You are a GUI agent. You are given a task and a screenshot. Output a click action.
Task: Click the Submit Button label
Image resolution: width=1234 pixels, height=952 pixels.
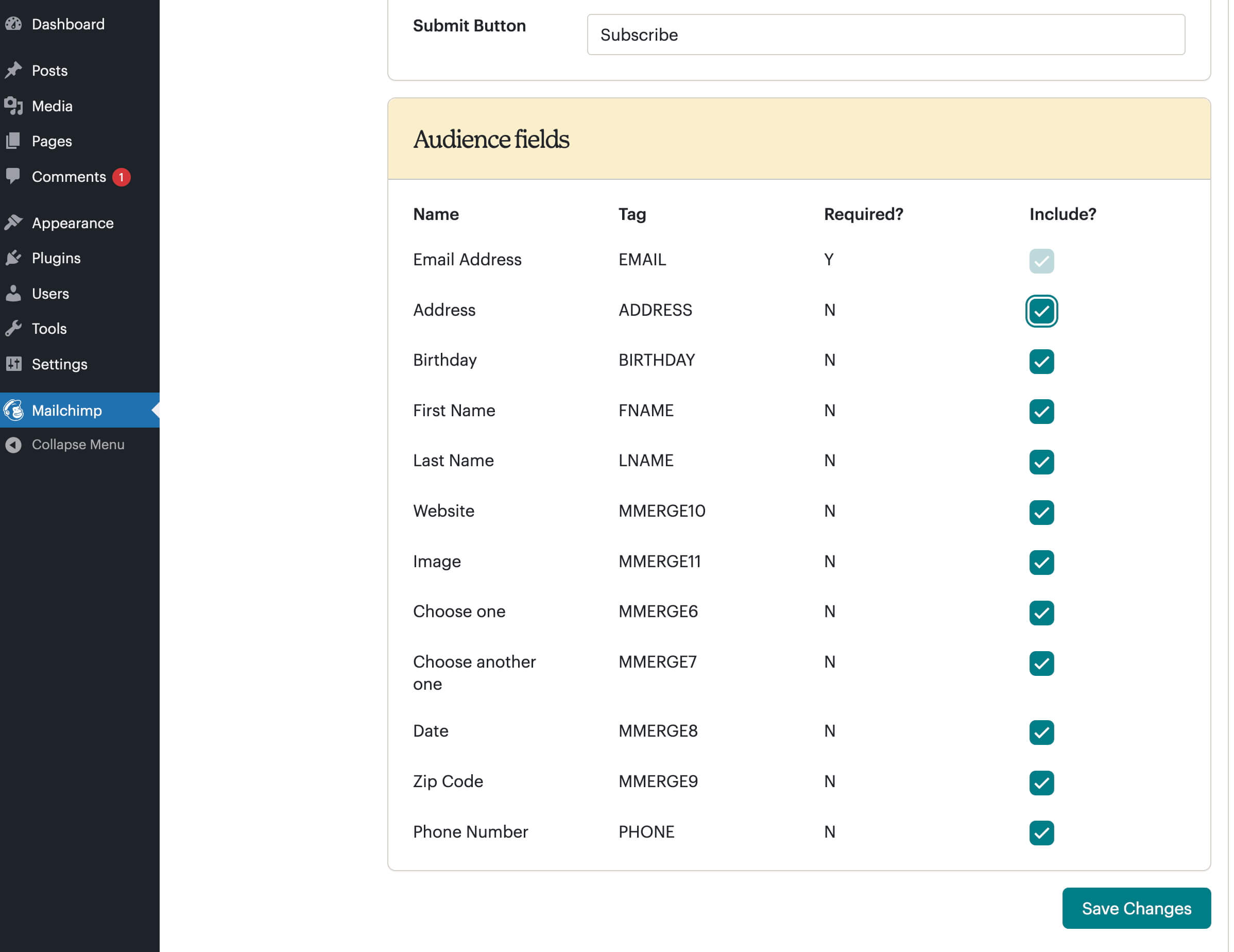[x=469, y=25]
